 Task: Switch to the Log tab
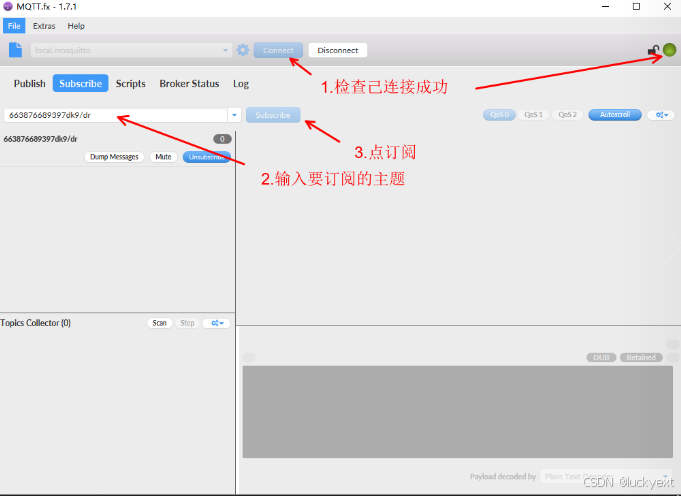241,83
